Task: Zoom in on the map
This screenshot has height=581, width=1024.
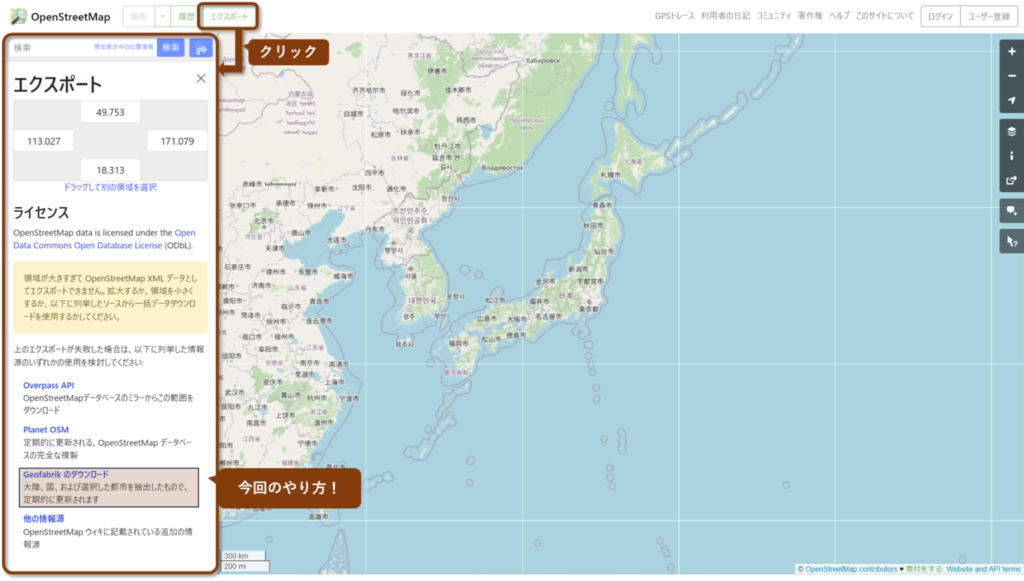Action: click(1011, 52)
